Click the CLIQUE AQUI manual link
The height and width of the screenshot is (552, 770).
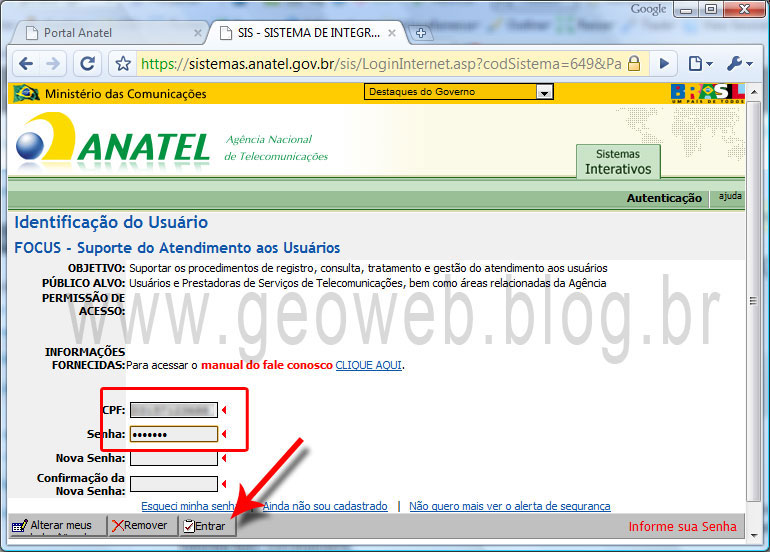(368, 365)
